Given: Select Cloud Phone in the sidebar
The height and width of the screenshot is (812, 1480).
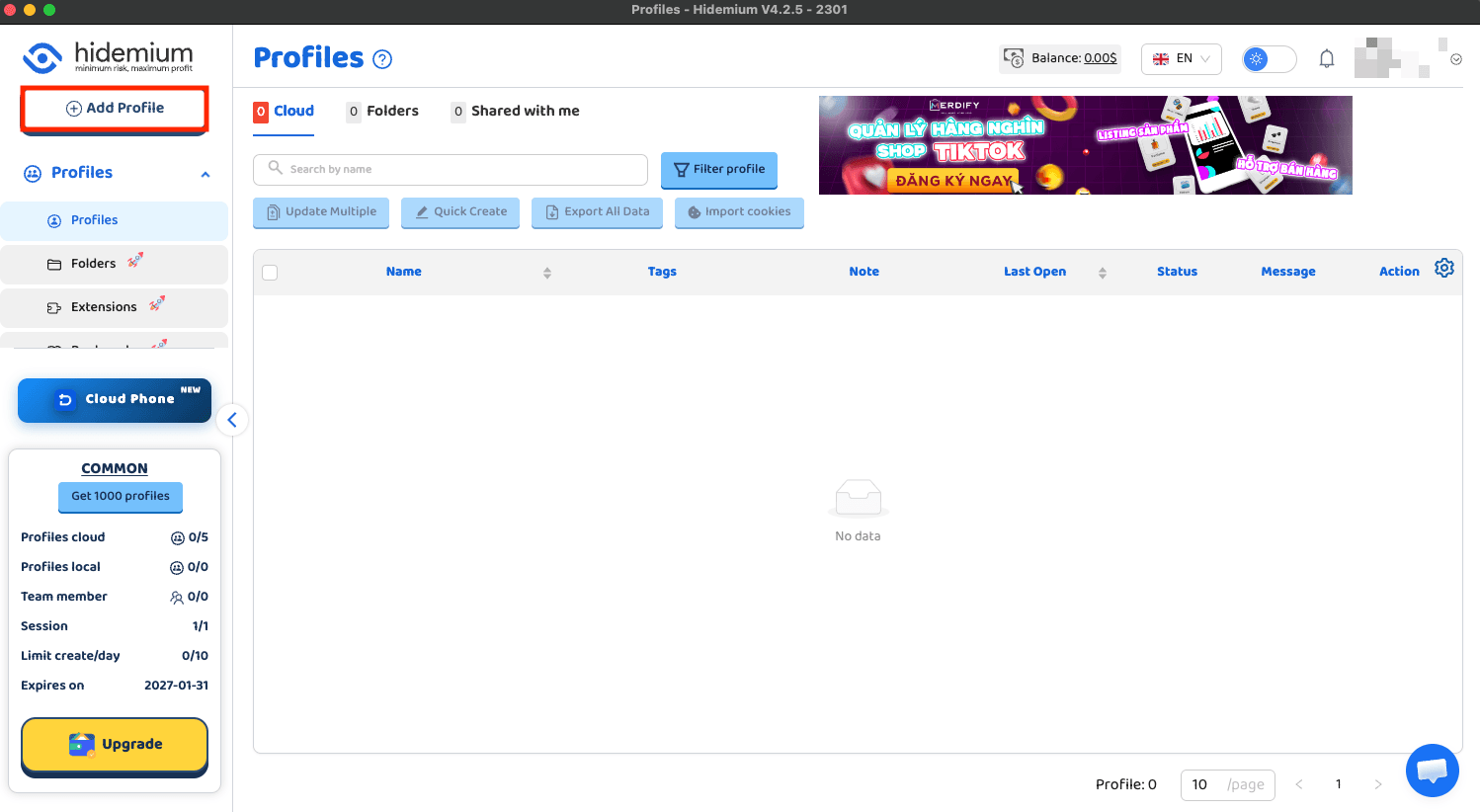Looking at the screenshot, I should pos(114,400).
